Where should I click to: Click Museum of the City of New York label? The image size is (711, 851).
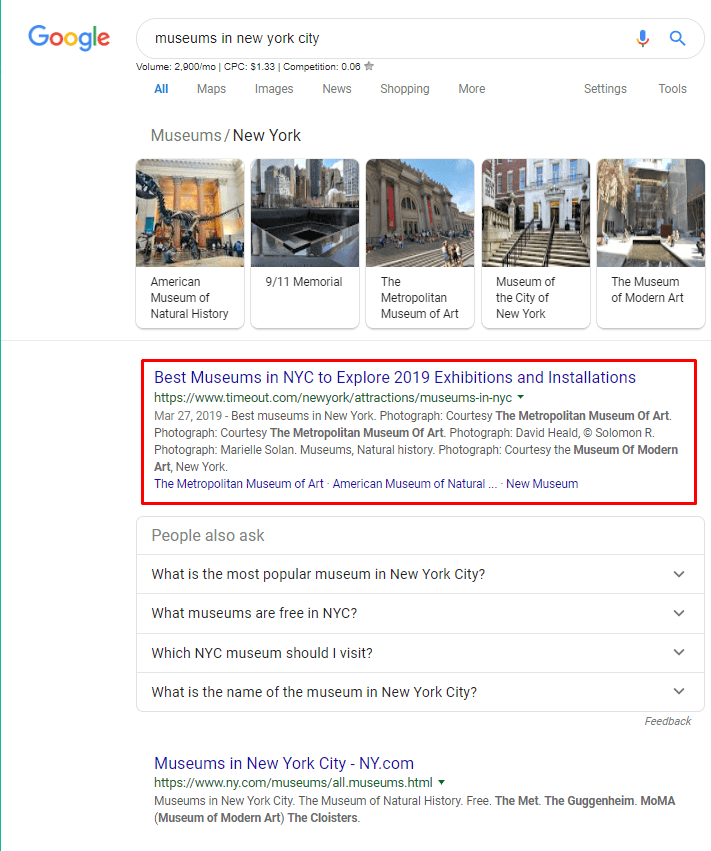[x=525, y=297]
